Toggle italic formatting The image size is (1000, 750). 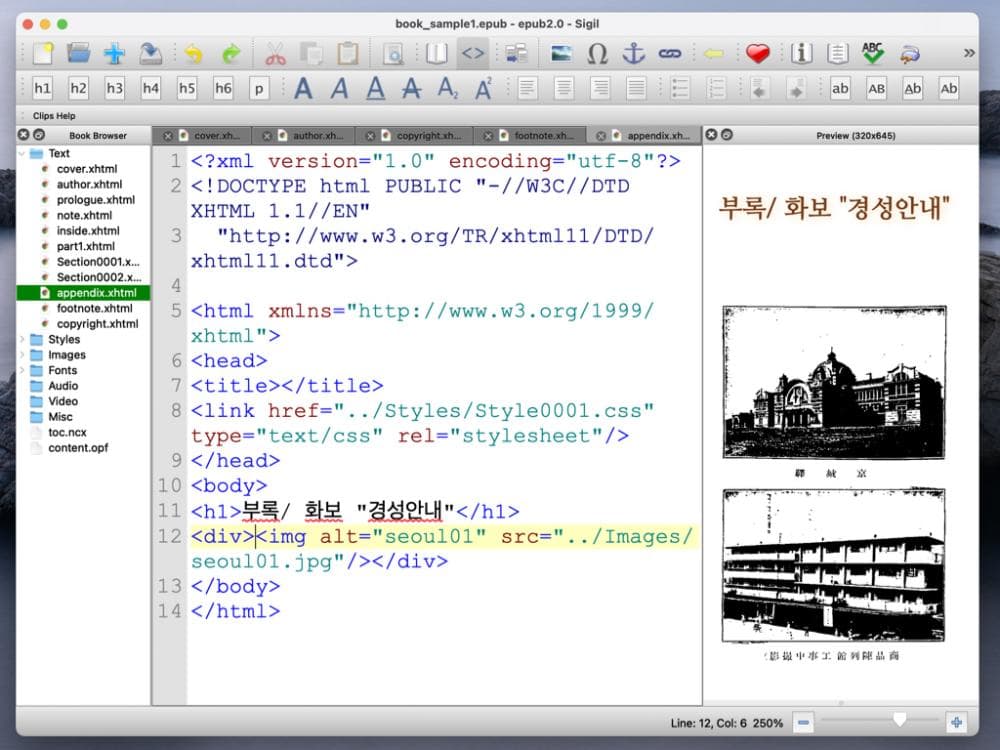(x=340, y=88)
